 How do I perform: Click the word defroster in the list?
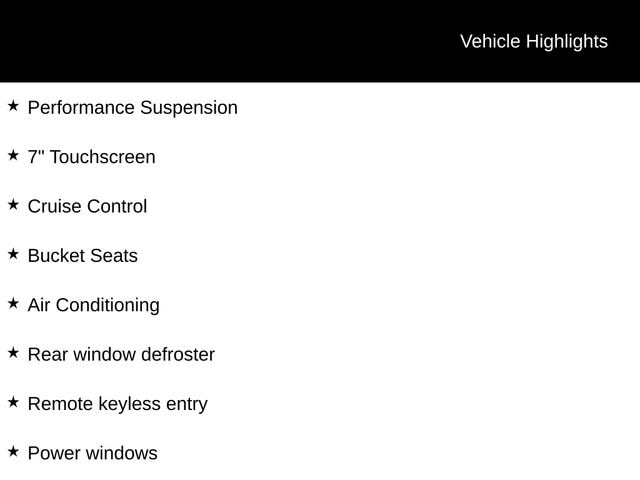pos(177,355)
